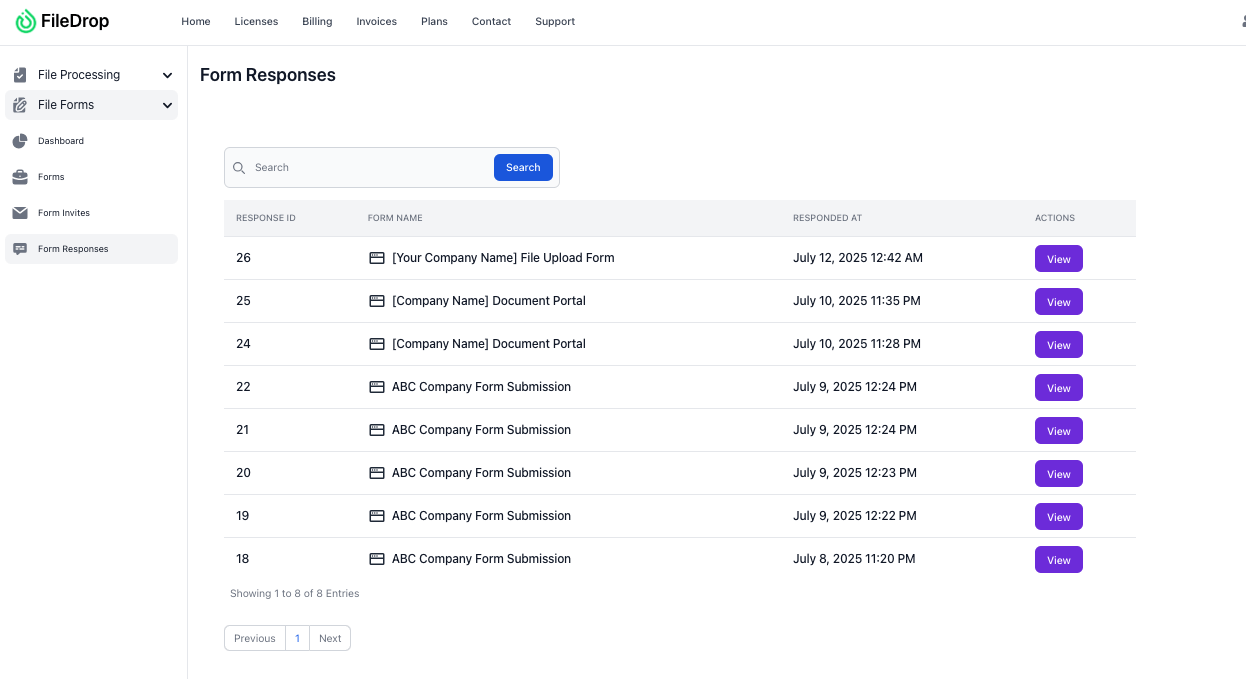Click the Forms briefcase icon
Screen dimensions: 1246x679
pos(20,177)
